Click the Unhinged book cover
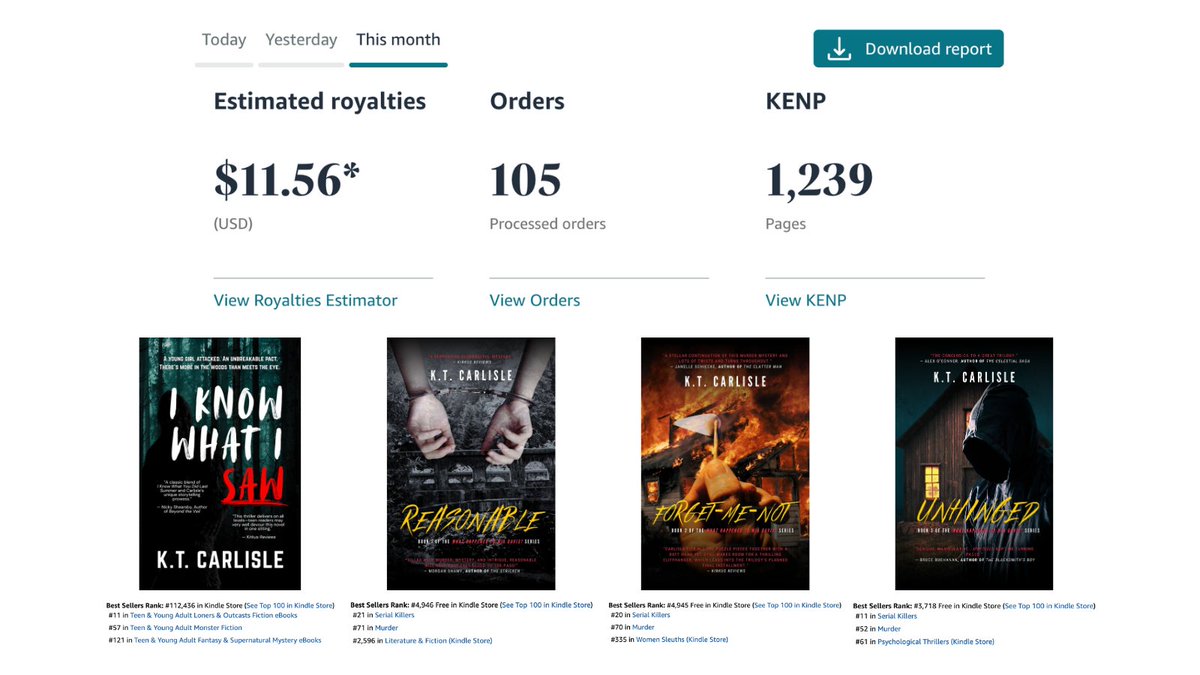 point(974,463)
